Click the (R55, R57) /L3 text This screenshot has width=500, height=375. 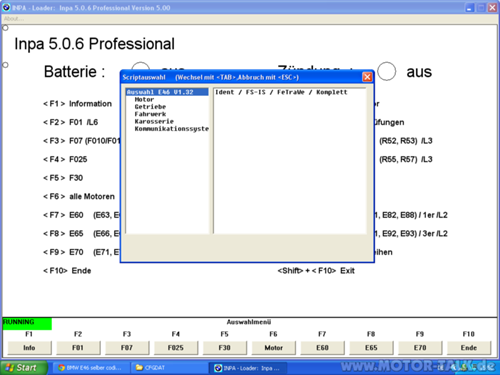pos(406,159)
